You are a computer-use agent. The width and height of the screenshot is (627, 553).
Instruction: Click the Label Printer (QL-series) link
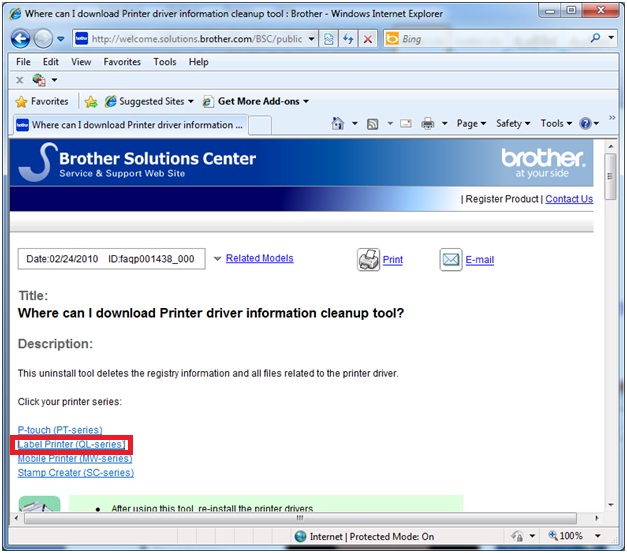71,444
